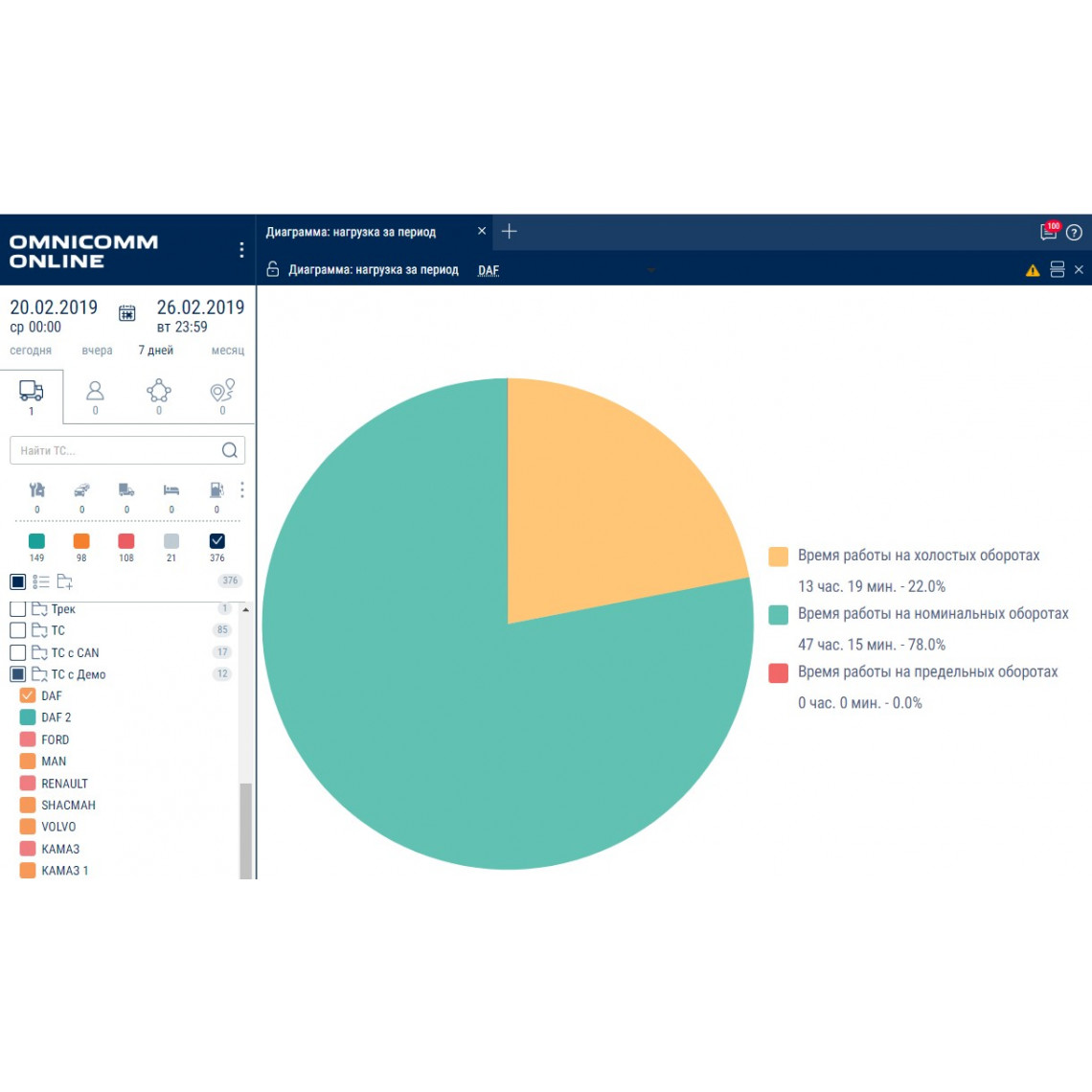The image size is (1092, 1092).
Task: Toggle the split panel layout icon
Action: click(x=1058, y=270)
